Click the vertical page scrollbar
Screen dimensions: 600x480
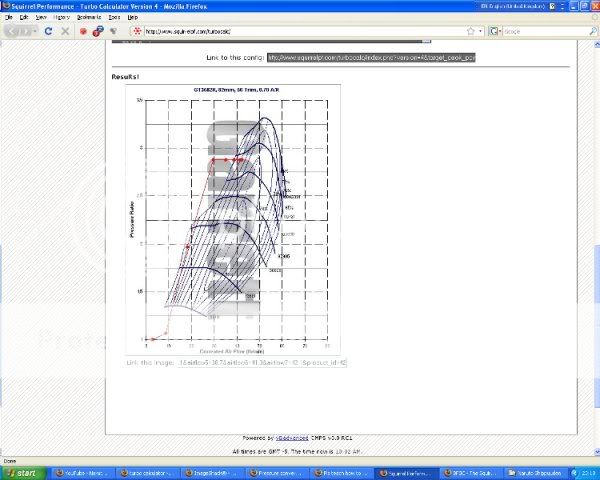[594, 250]
